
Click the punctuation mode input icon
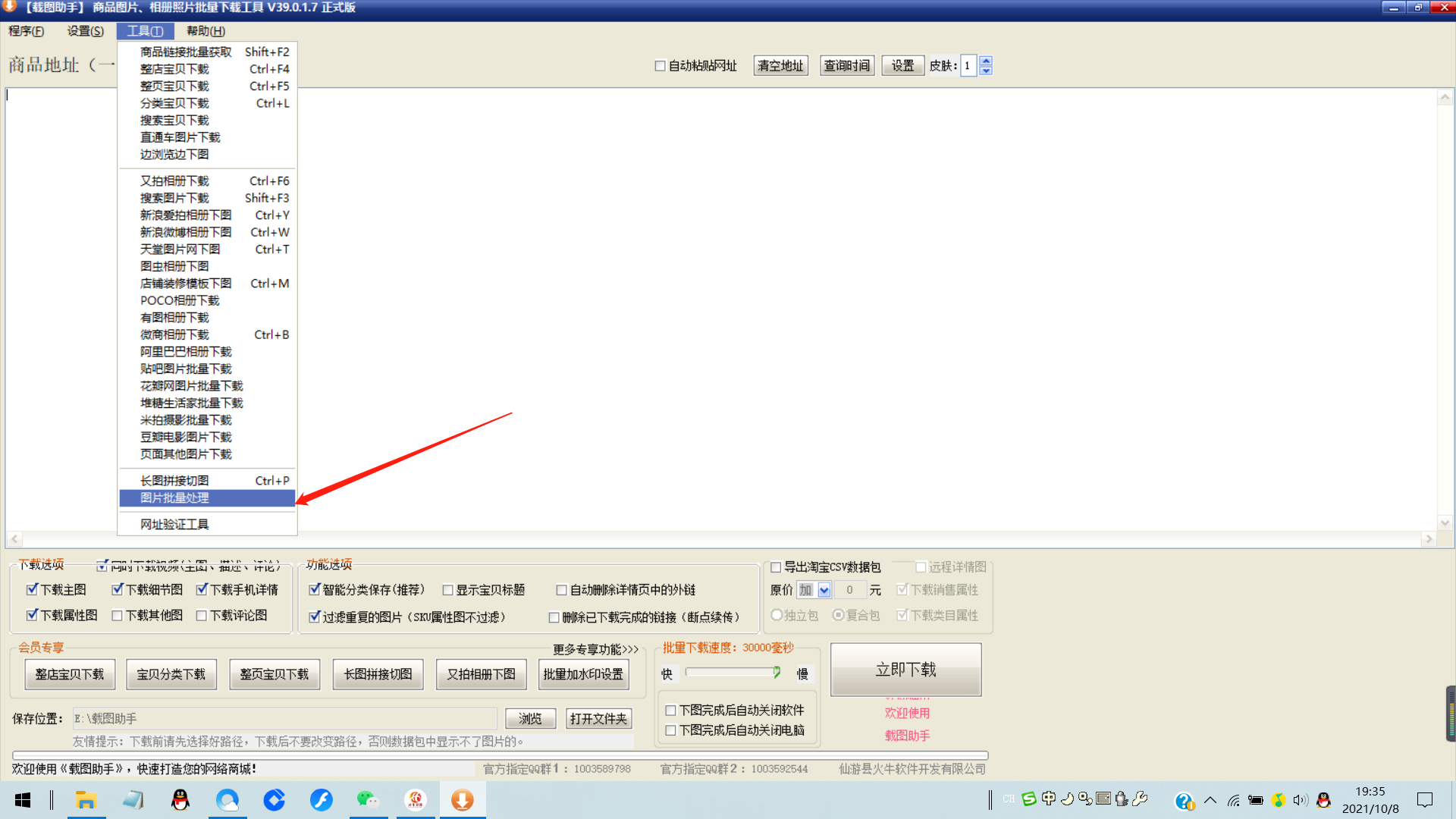[1085, 799]
